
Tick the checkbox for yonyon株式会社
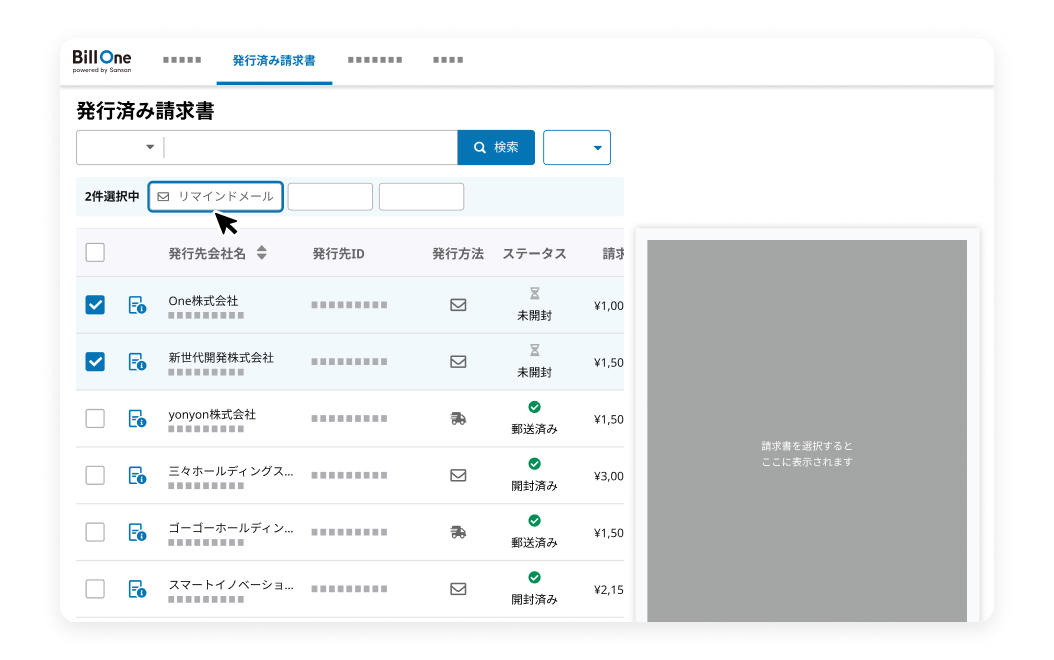[x=95, y=419]
